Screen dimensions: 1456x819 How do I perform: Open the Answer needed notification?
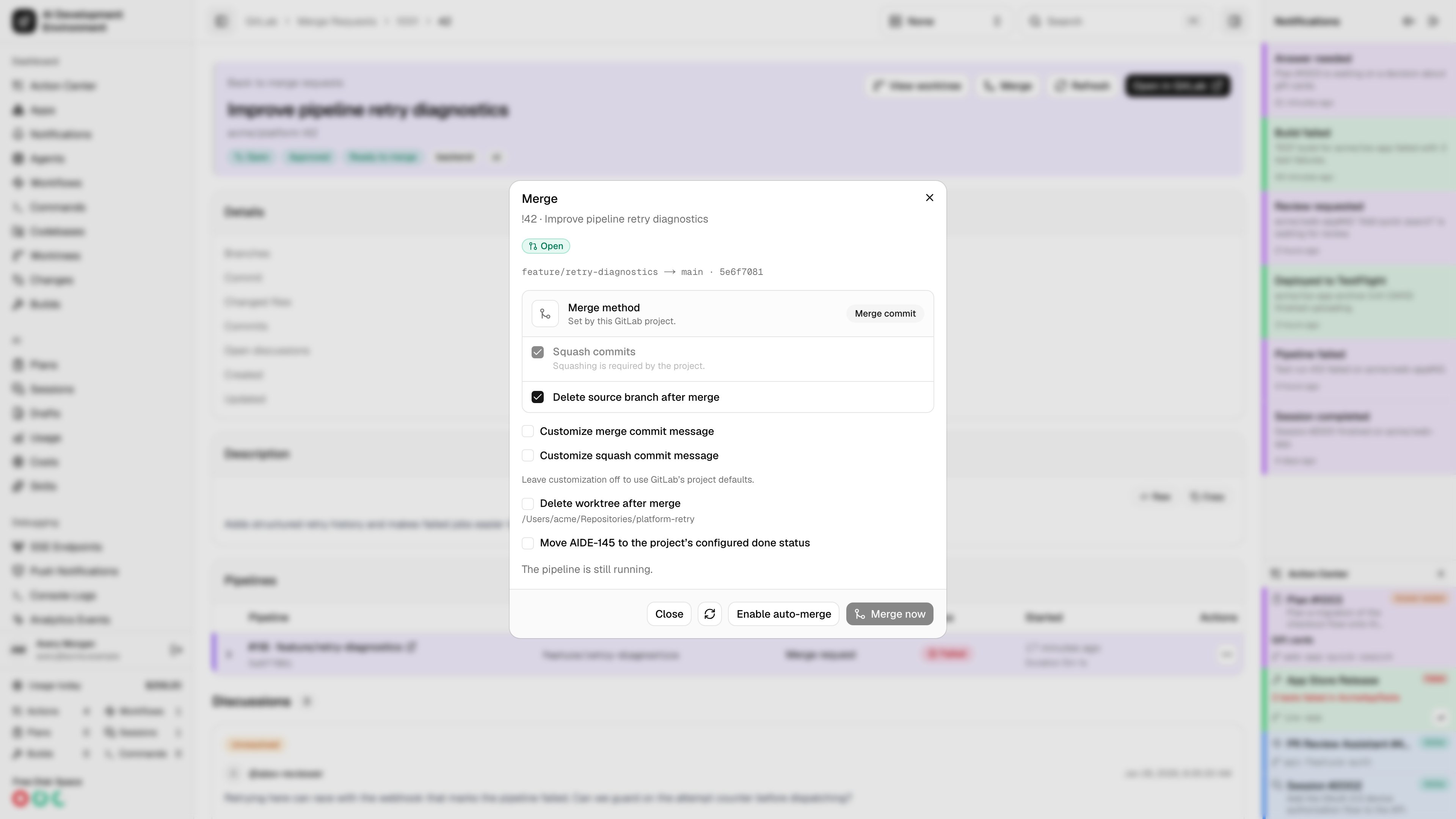point(1359,80)
